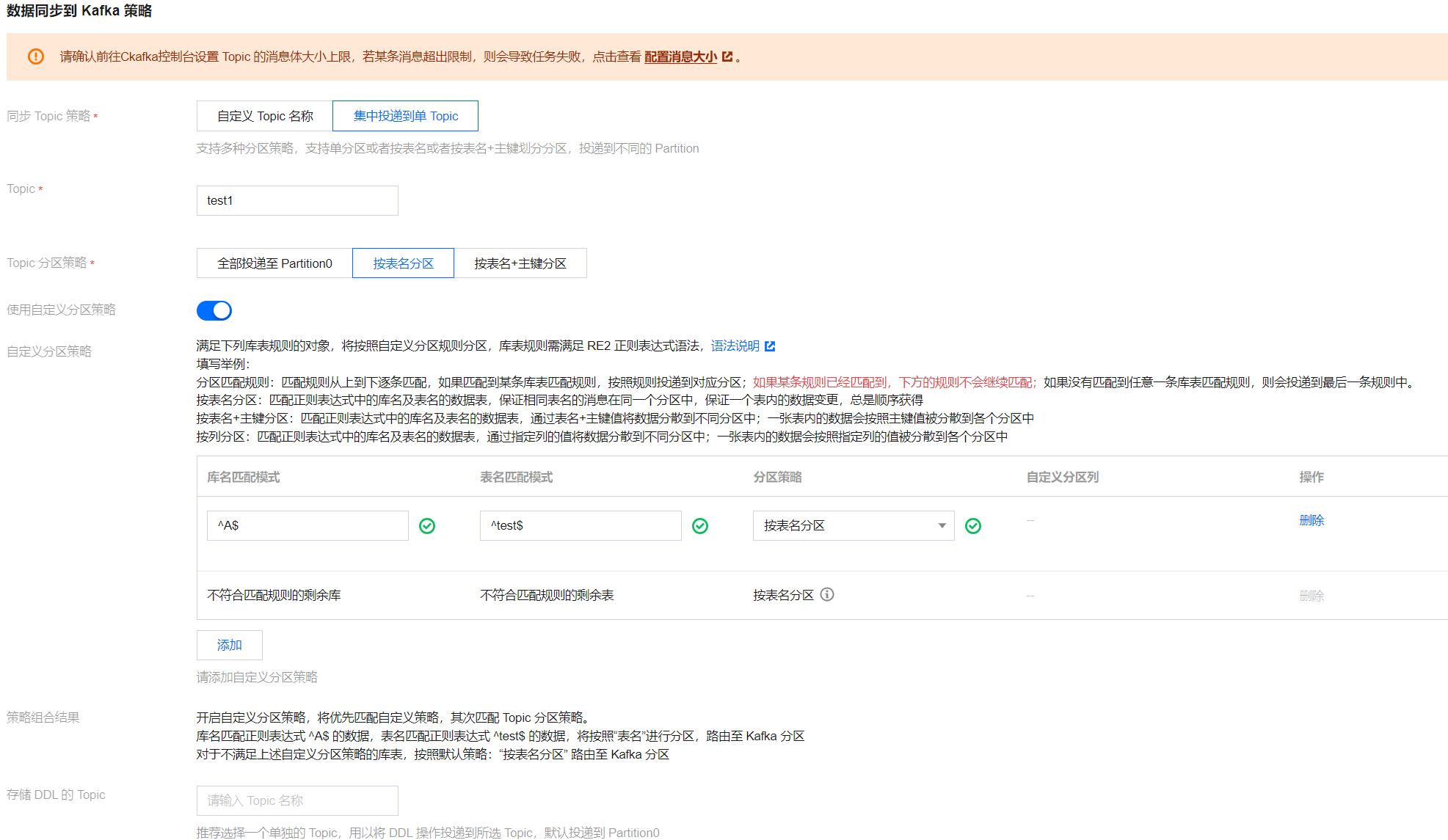The height and width of the screenshot is (840, 1448).
Task: Click the dropdown arrow of 分区策略 selector
Action: pyautogui.click(x=942, y=526)
